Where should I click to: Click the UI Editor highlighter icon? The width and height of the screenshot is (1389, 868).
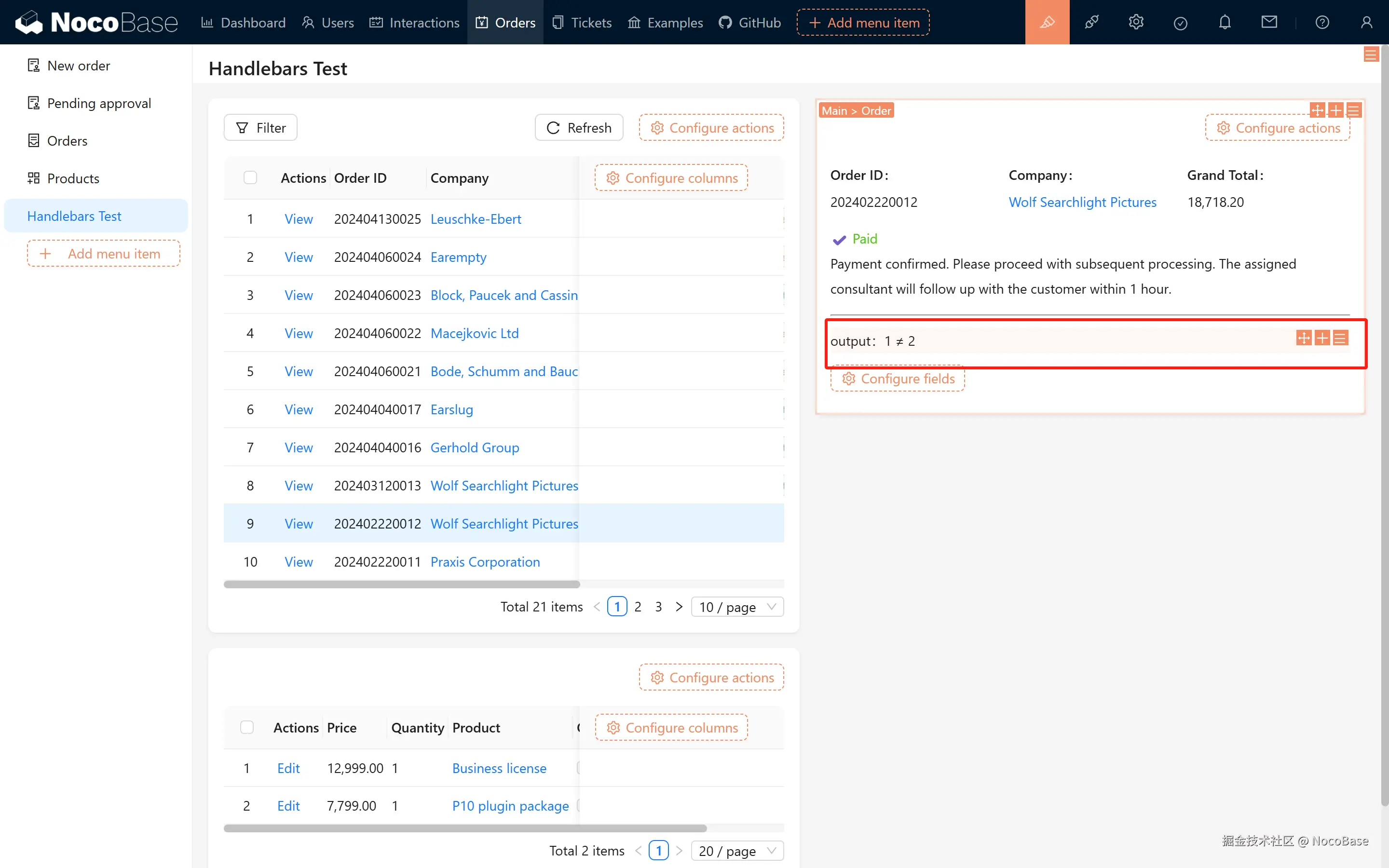point(1047,22)
